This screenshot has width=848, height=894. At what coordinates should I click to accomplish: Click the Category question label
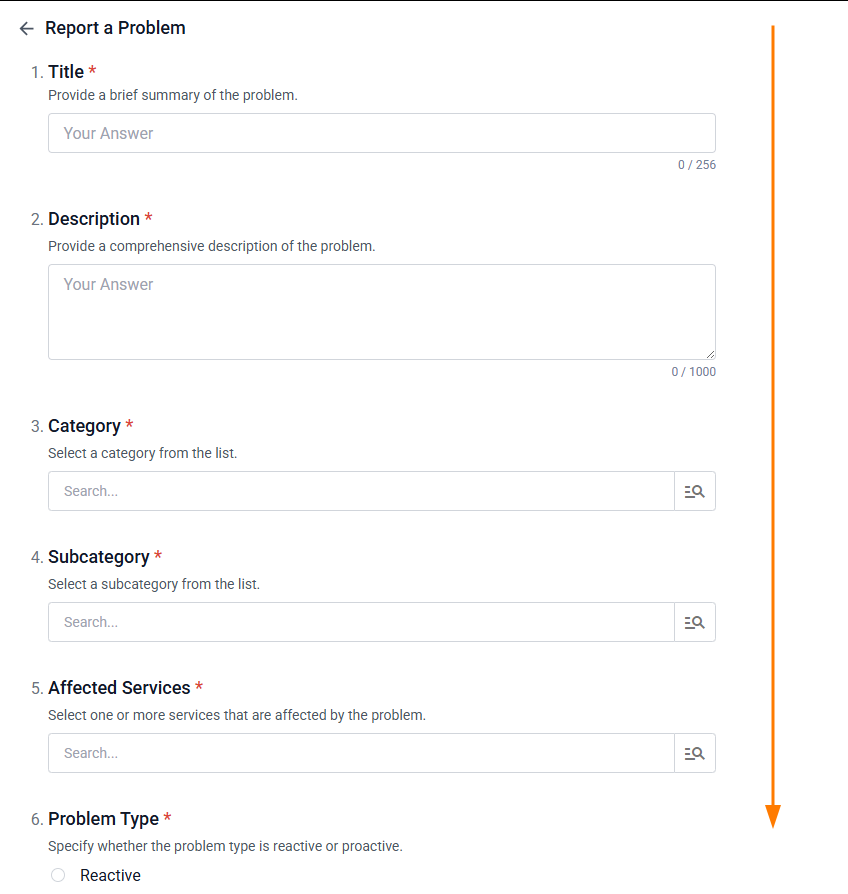point(84,426)
